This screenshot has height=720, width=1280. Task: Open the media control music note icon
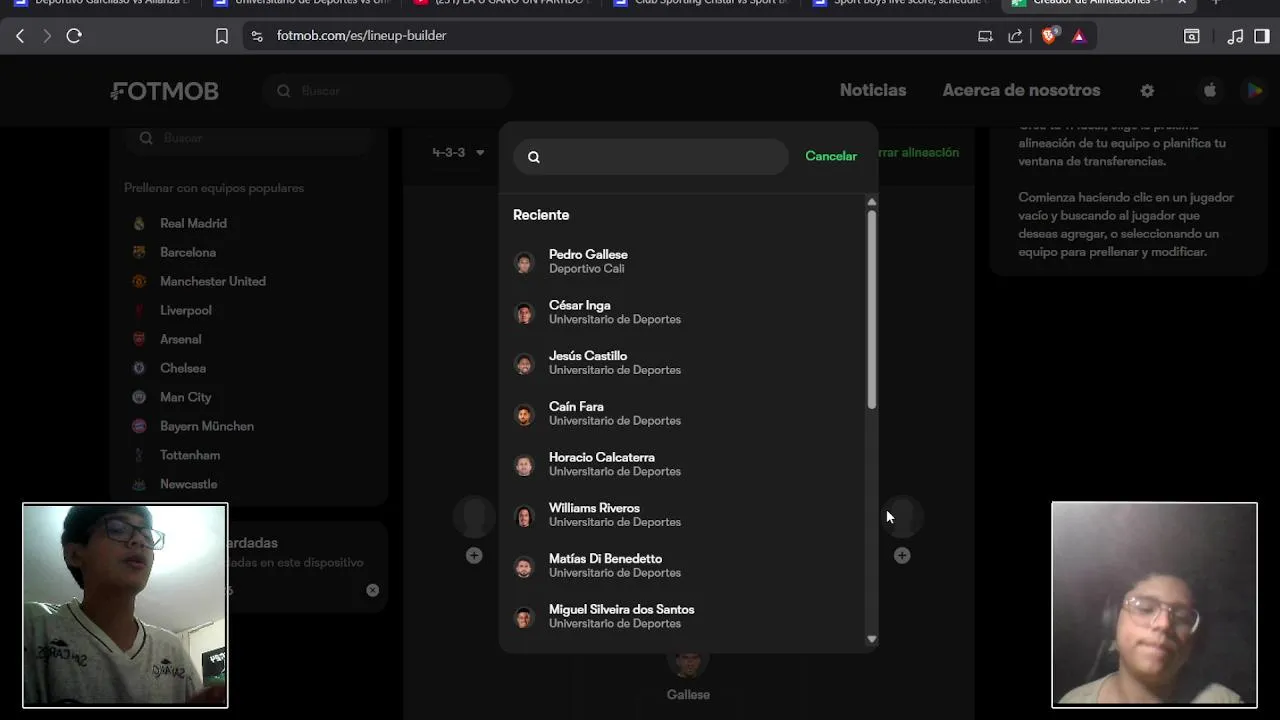pos(1235,36)
